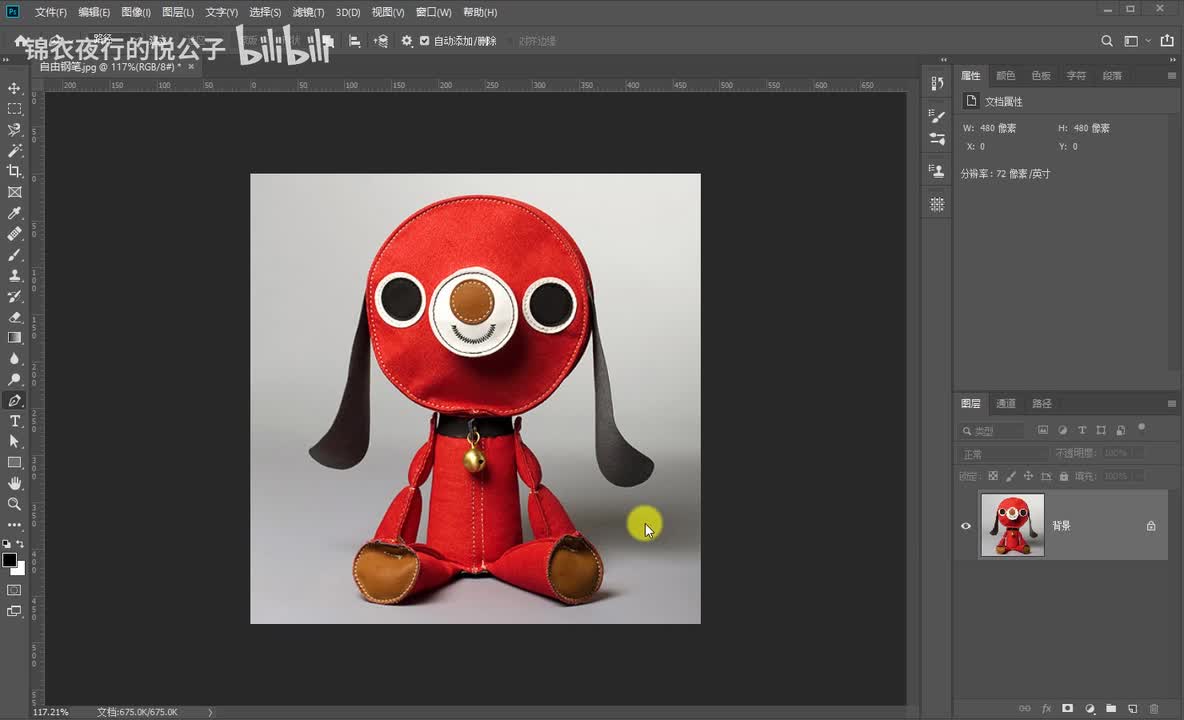Click the trash icon in Layers panel
This screenshot has height=720, width=1184.
click(1153, 708)
